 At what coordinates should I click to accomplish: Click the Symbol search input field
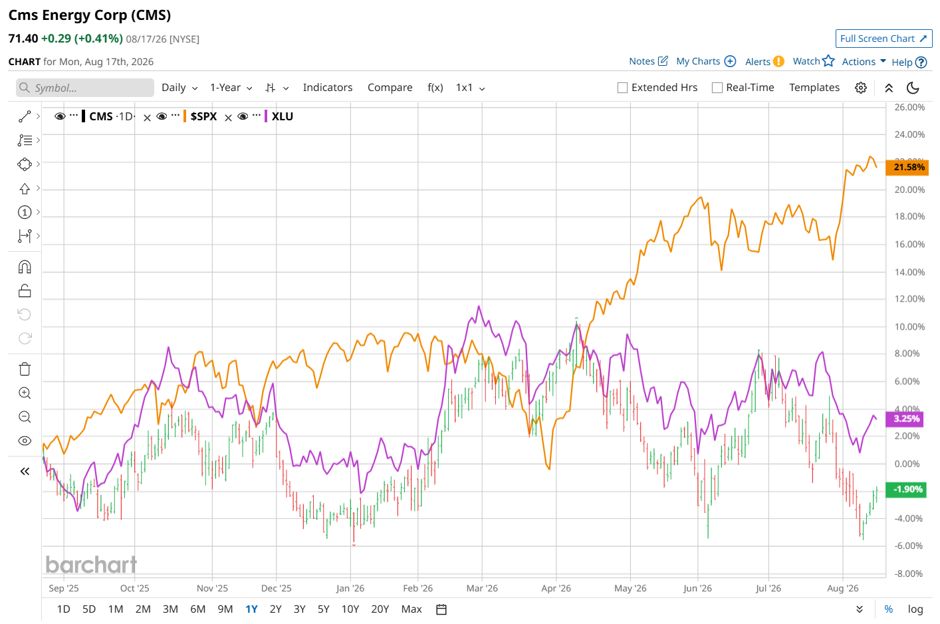(85, 88)
